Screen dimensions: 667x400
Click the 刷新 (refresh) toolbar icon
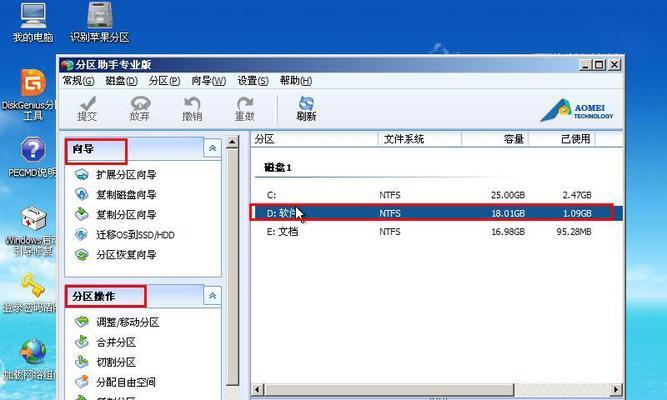pos(306,109)
